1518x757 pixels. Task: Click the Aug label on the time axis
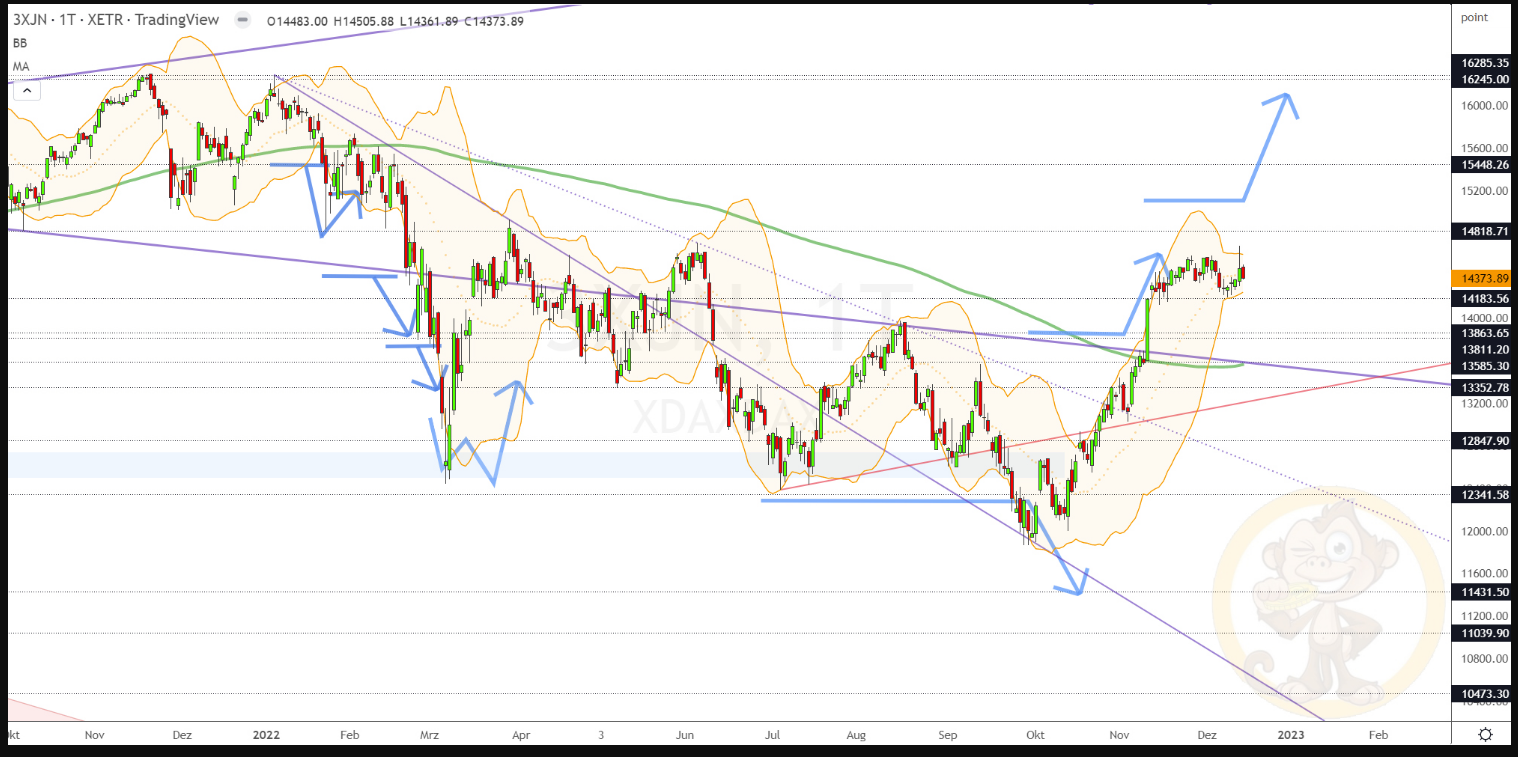[856, 735]
